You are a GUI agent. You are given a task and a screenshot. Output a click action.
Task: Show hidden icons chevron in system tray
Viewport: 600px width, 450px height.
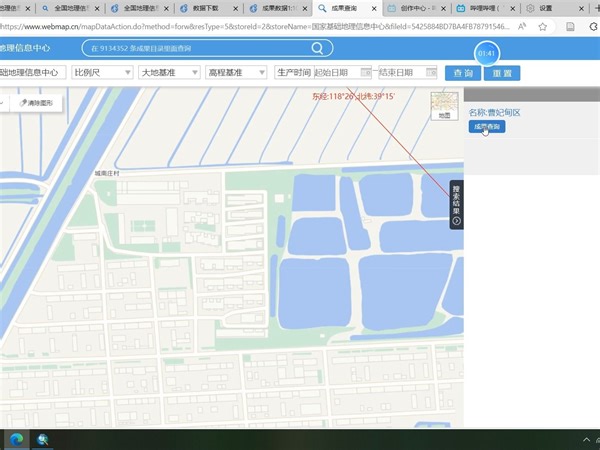[x=586, y=440]
